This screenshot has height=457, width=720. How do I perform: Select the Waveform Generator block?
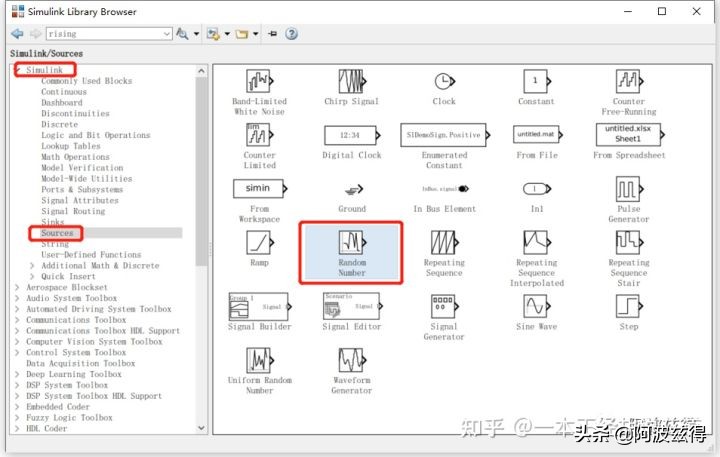pyautogui.click(x=352, y=360)
